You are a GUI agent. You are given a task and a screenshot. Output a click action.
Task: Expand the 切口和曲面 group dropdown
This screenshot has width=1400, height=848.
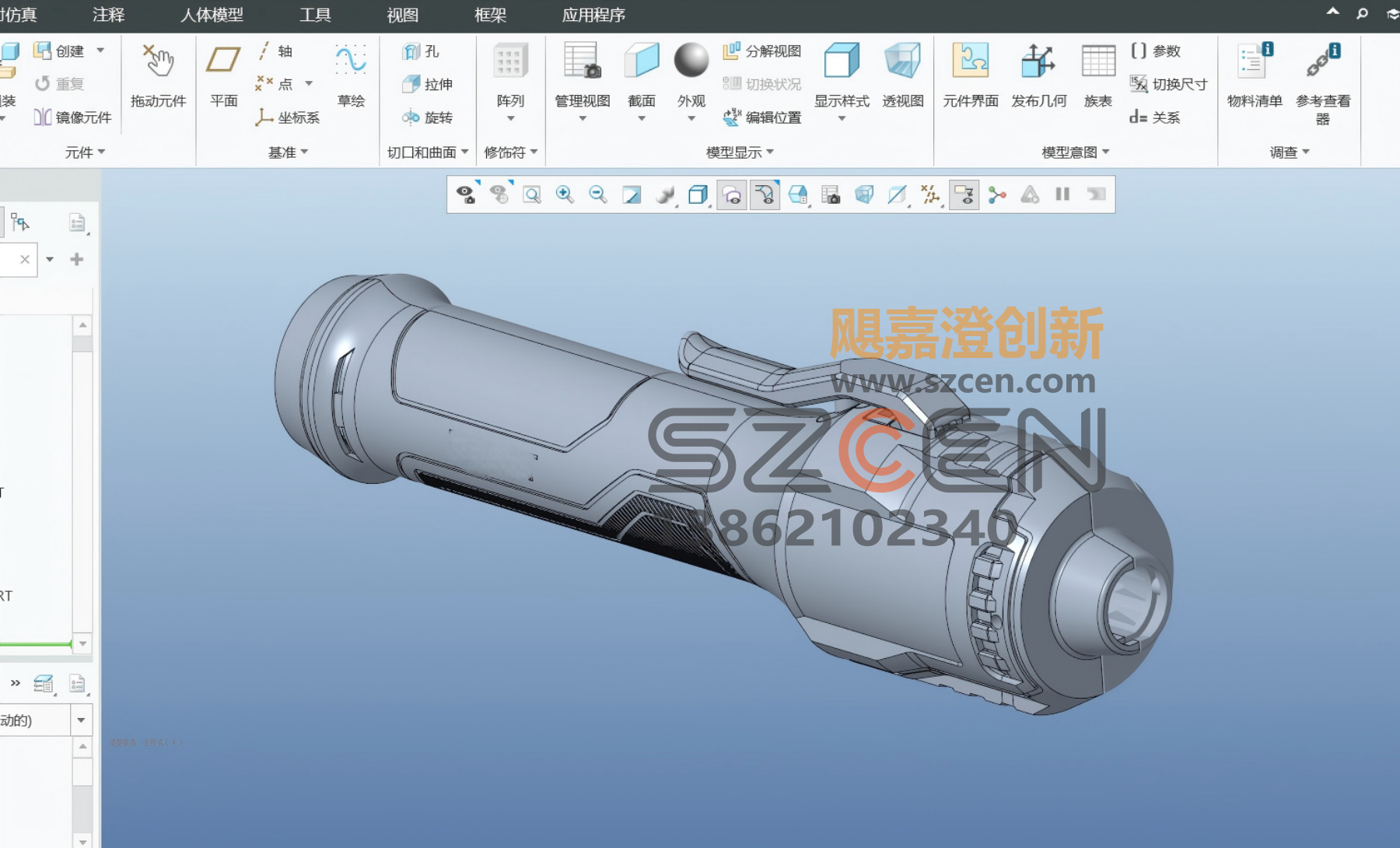[x=428, y=152]
